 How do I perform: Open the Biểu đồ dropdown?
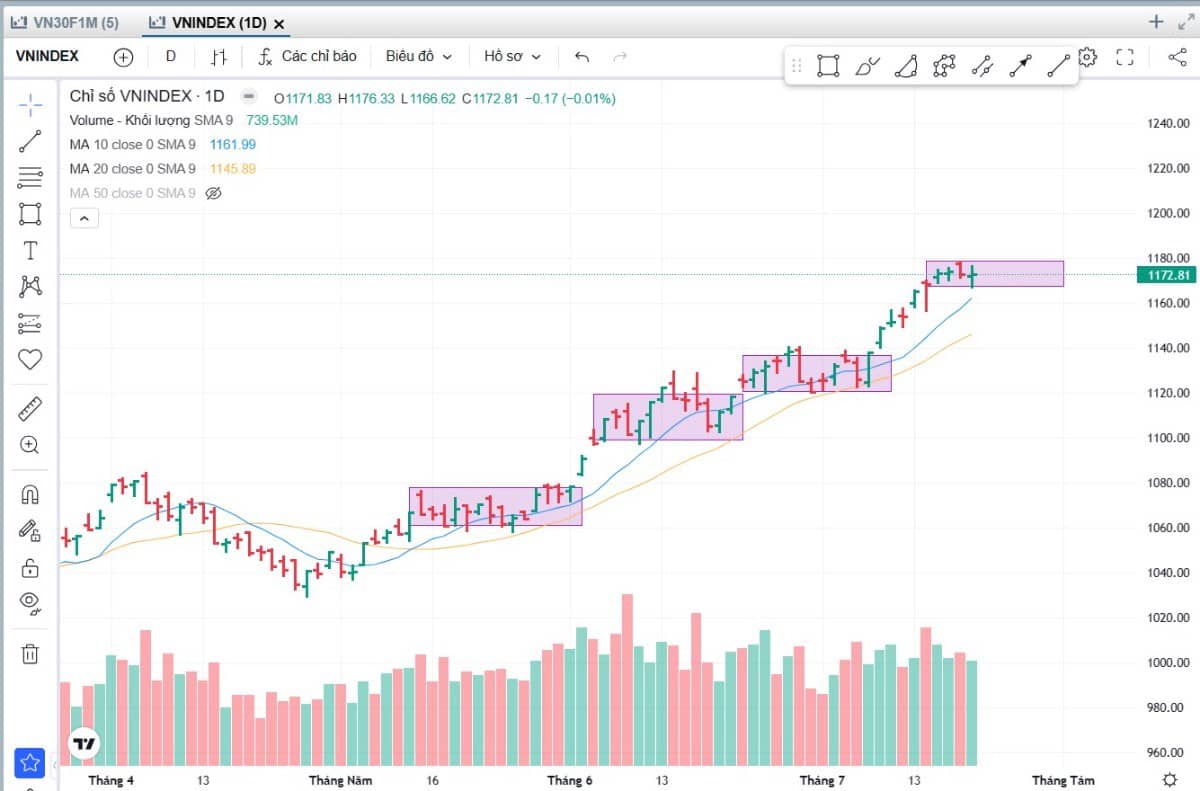[419, 57]
